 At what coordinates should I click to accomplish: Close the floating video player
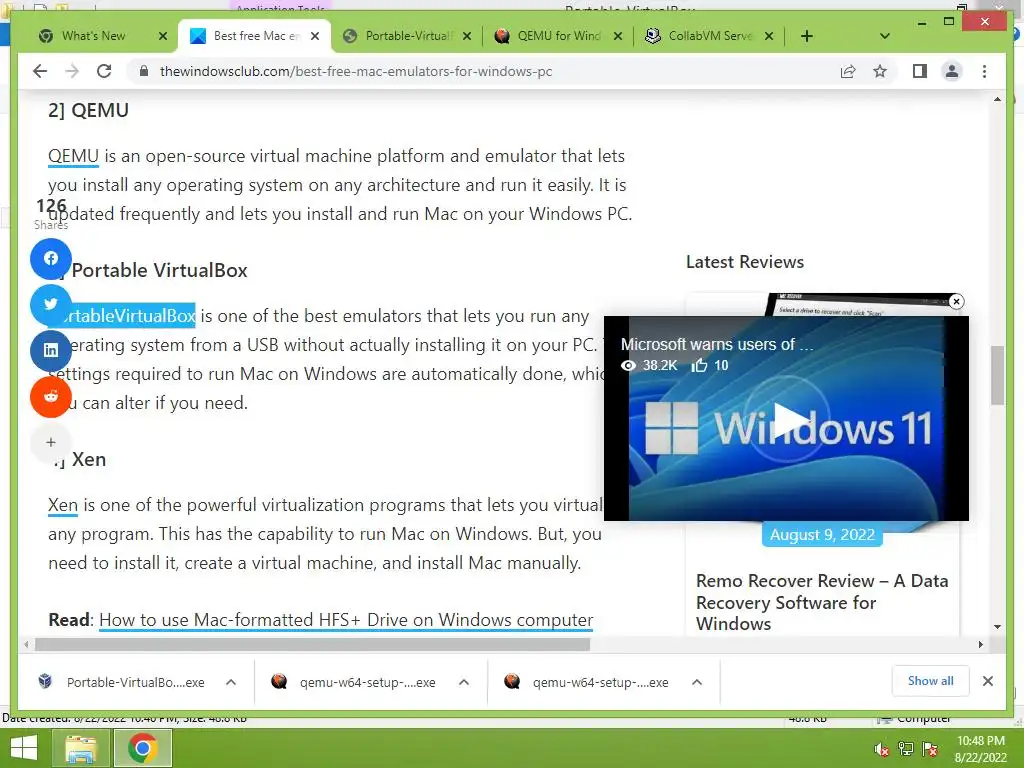pyautogui.click(x=956, y=301)
